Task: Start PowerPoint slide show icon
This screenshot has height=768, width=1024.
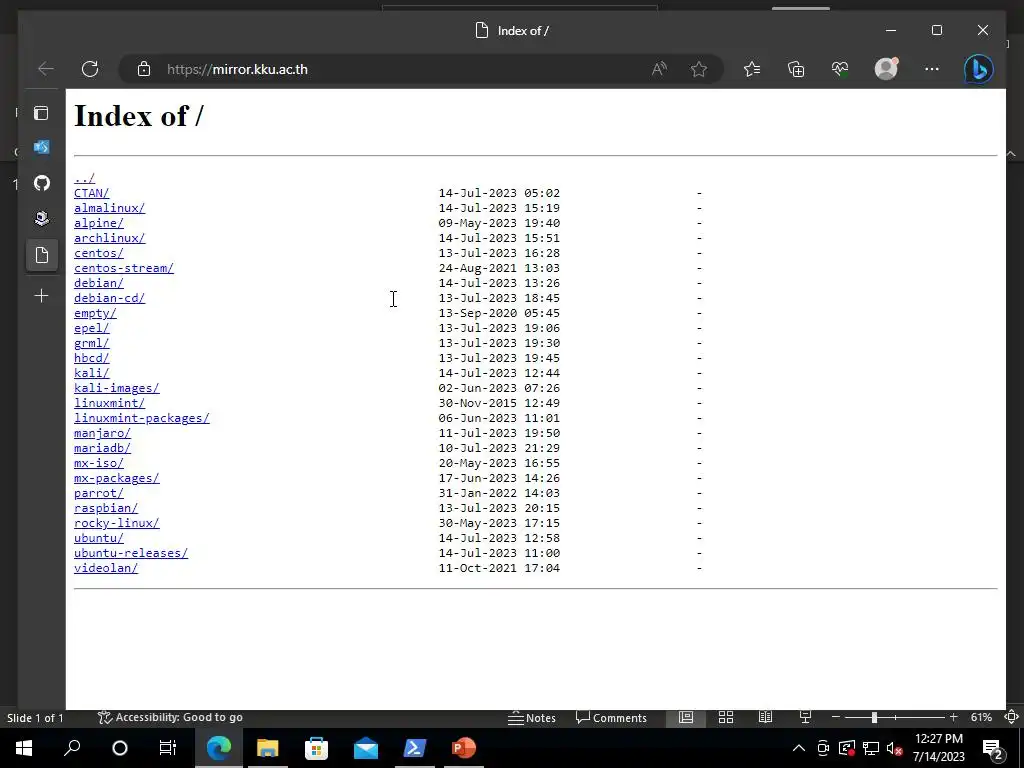Action: [x=805, y=717]
